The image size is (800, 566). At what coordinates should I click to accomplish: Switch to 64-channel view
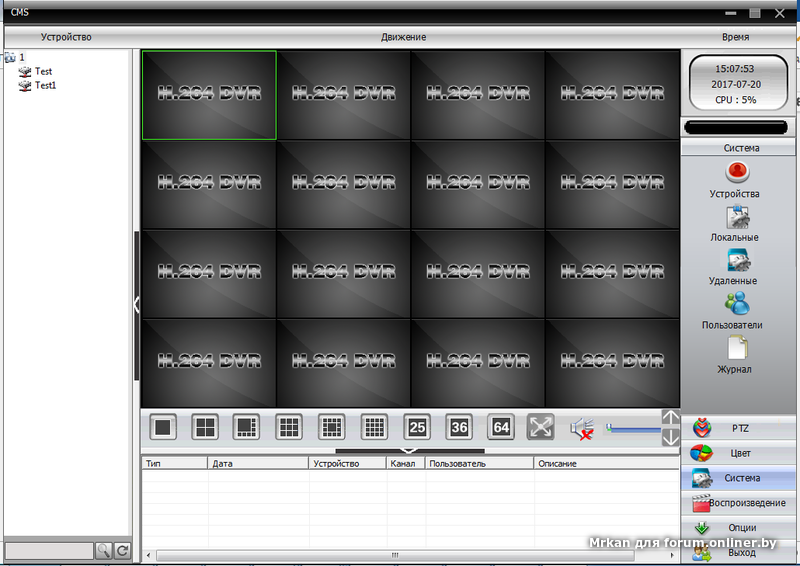[501, 427]
